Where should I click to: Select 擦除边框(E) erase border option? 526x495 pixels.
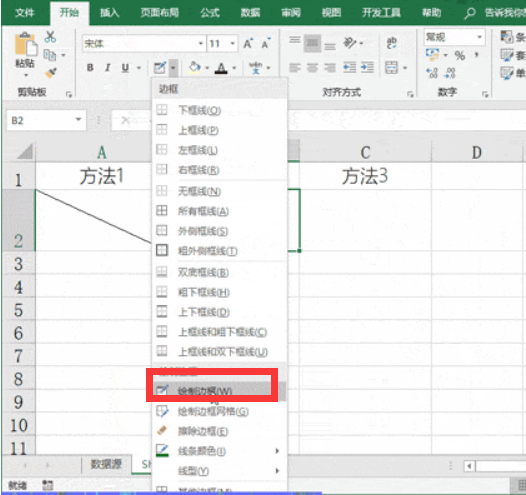tap(220, 431)
